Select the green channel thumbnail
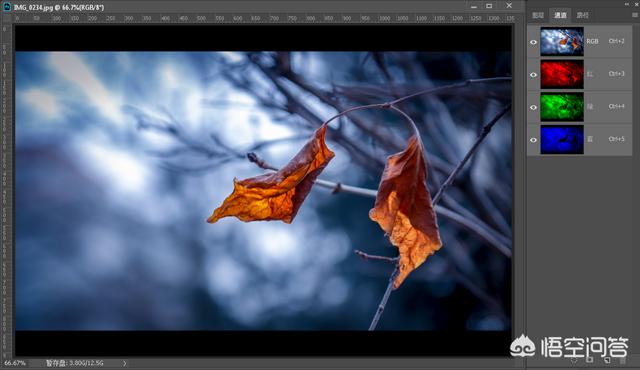 point(562,107)
